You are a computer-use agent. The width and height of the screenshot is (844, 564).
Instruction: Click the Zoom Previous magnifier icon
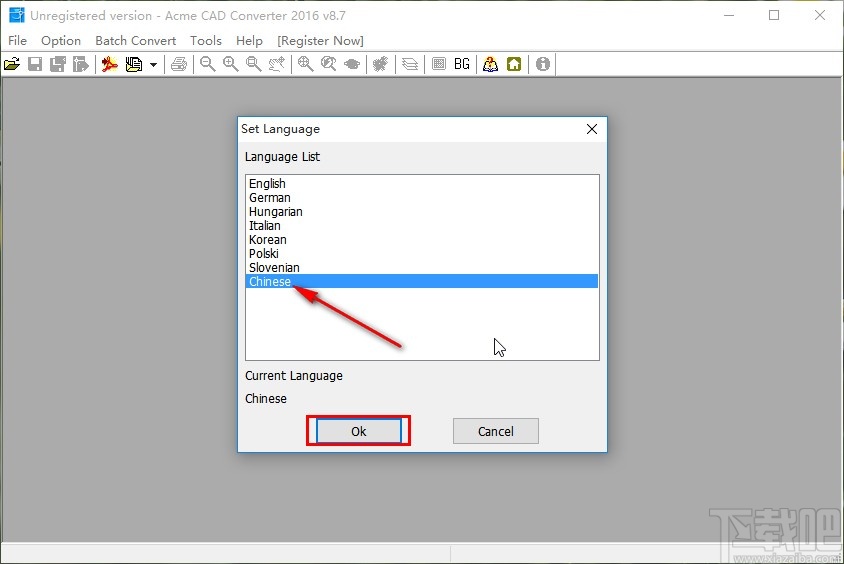[x=329, y=64]
